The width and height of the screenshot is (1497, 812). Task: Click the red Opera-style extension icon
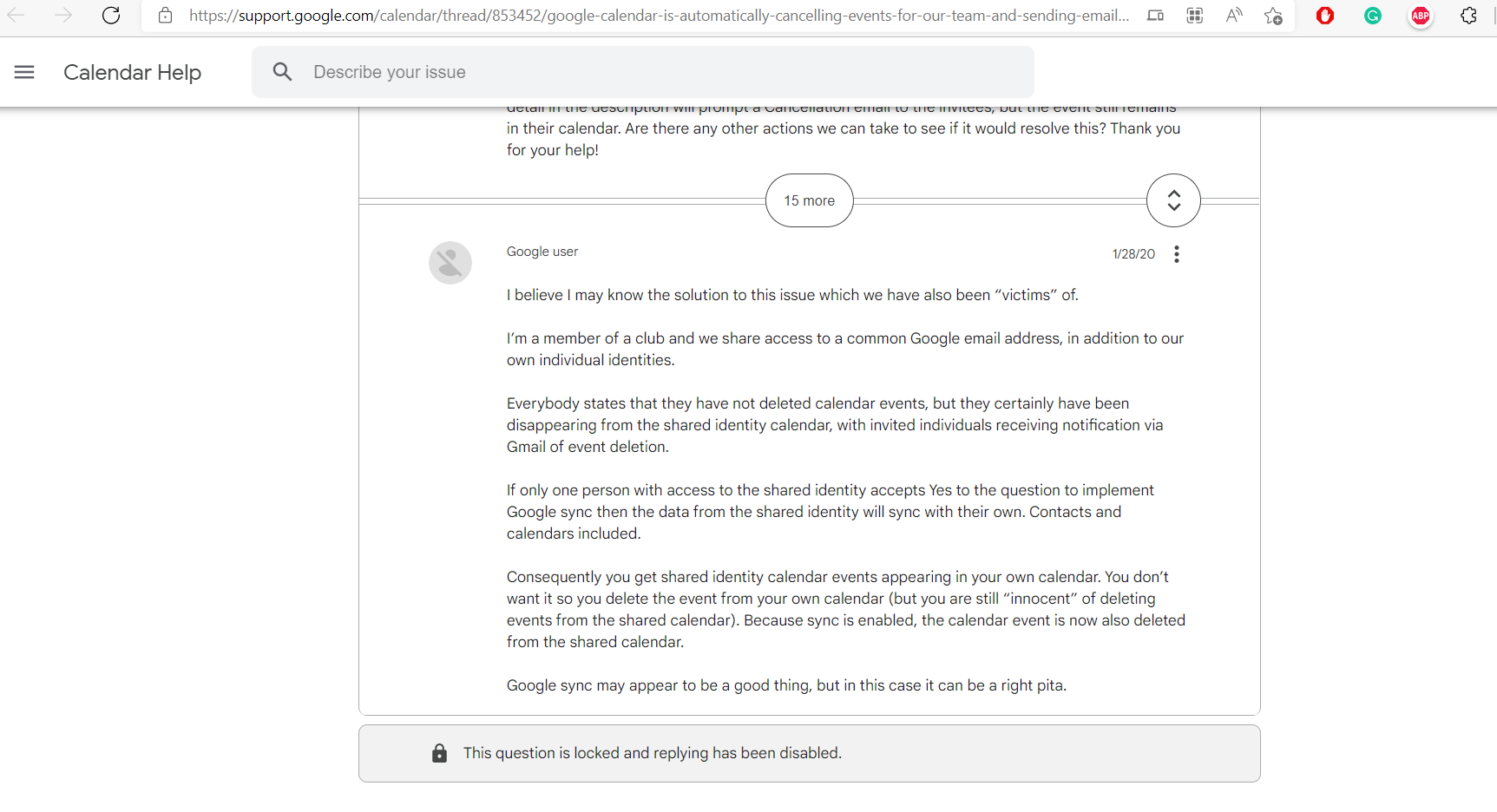tap(1325, 16)
